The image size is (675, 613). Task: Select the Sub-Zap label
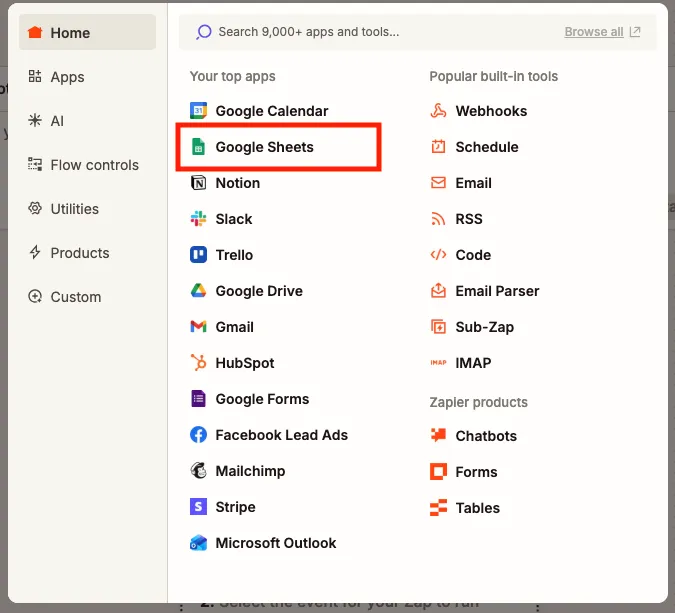[485, 327]
